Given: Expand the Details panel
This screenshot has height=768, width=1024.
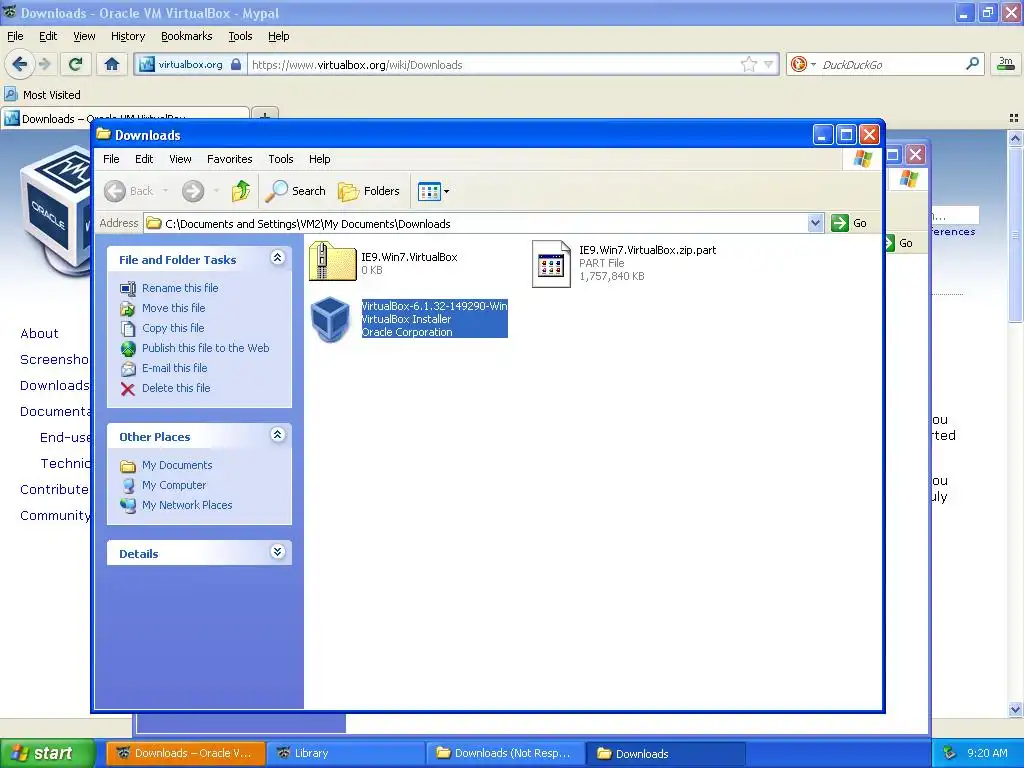Looking at the screenshot, I should point(278,552).
